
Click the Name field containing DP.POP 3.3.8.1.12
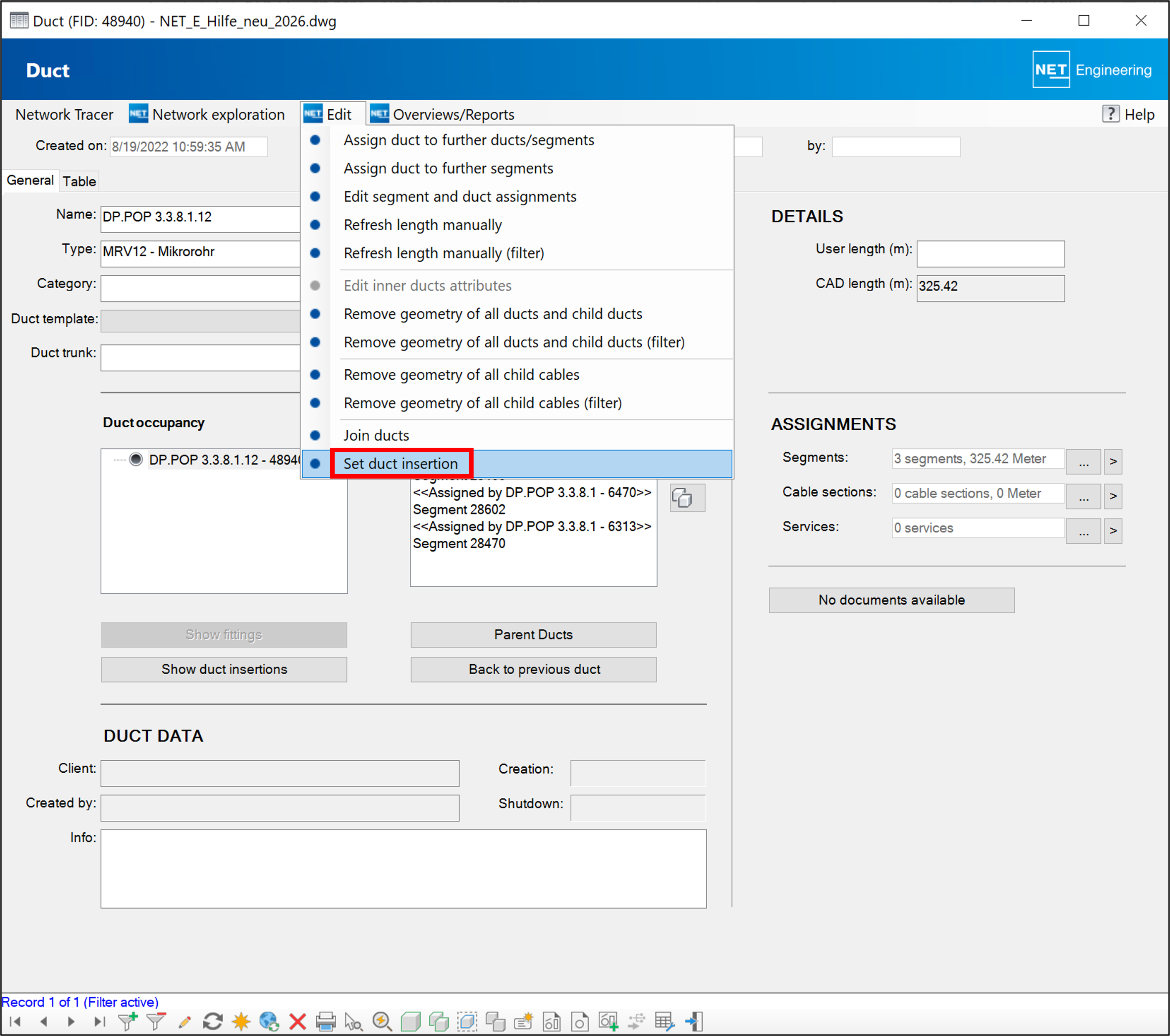[x=200, y=219]
